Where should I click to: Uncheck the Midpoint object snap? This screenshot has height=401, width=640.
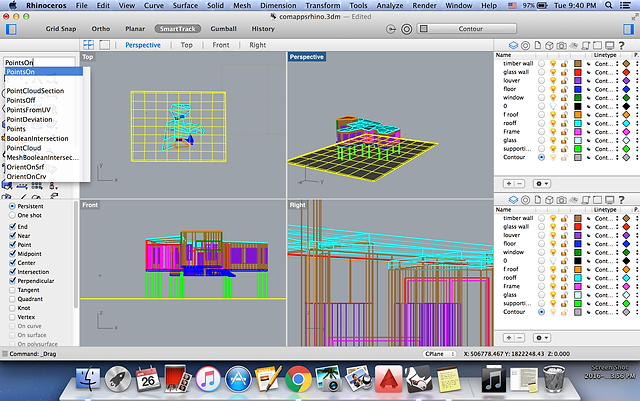[11, 254]
